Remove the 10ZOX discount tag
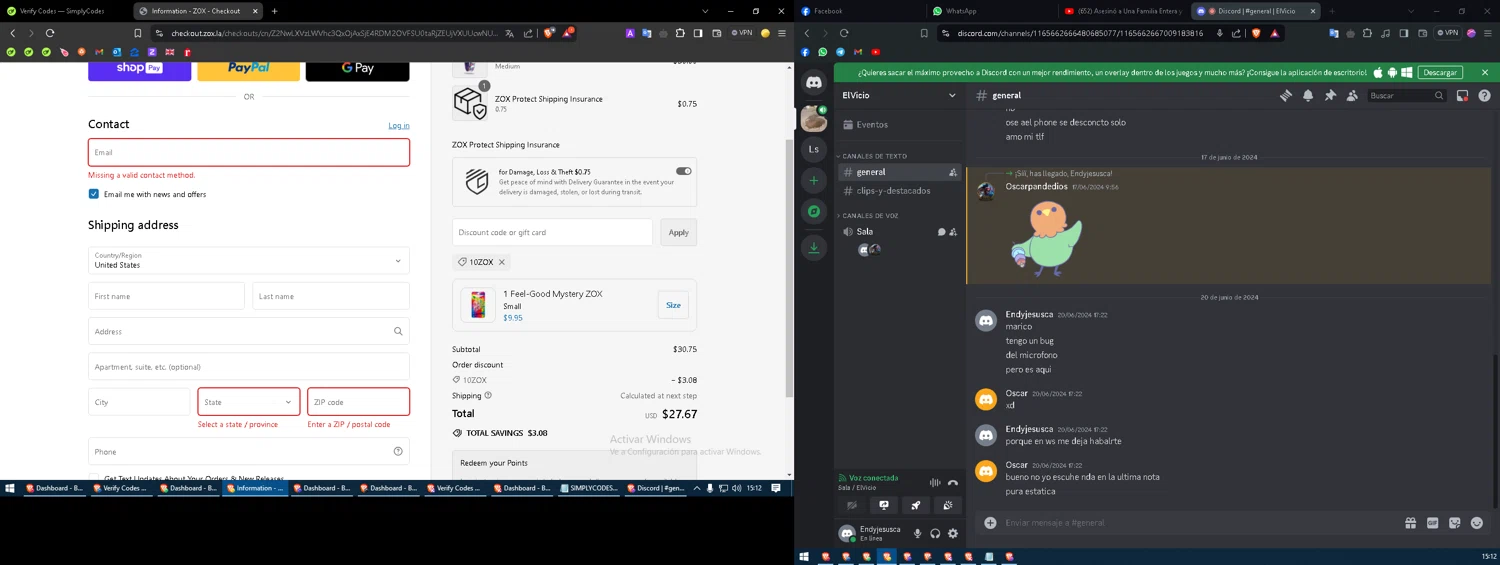 (502, 262)
